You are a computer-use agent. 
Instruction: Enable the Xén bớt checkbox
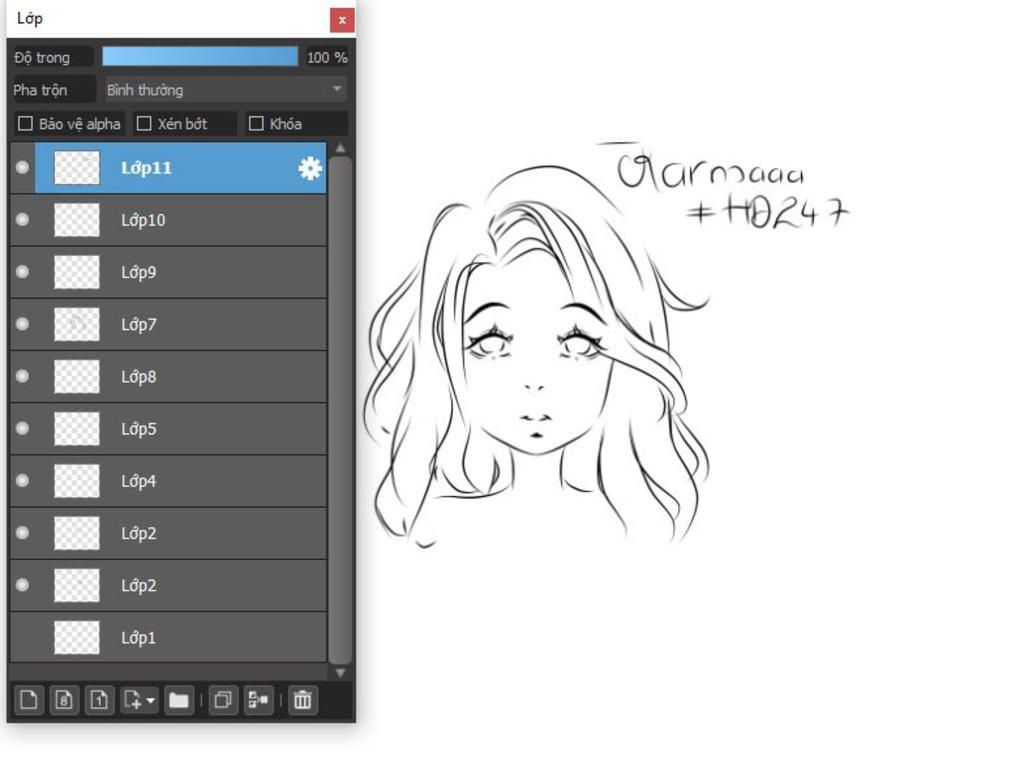[144, 123]
